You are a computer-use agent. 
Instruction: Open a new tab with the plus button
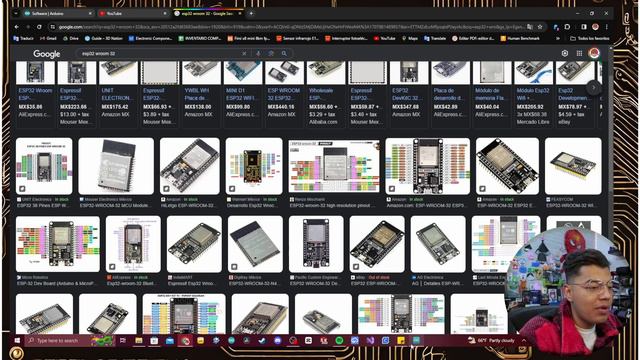click(x=251, y=13)
